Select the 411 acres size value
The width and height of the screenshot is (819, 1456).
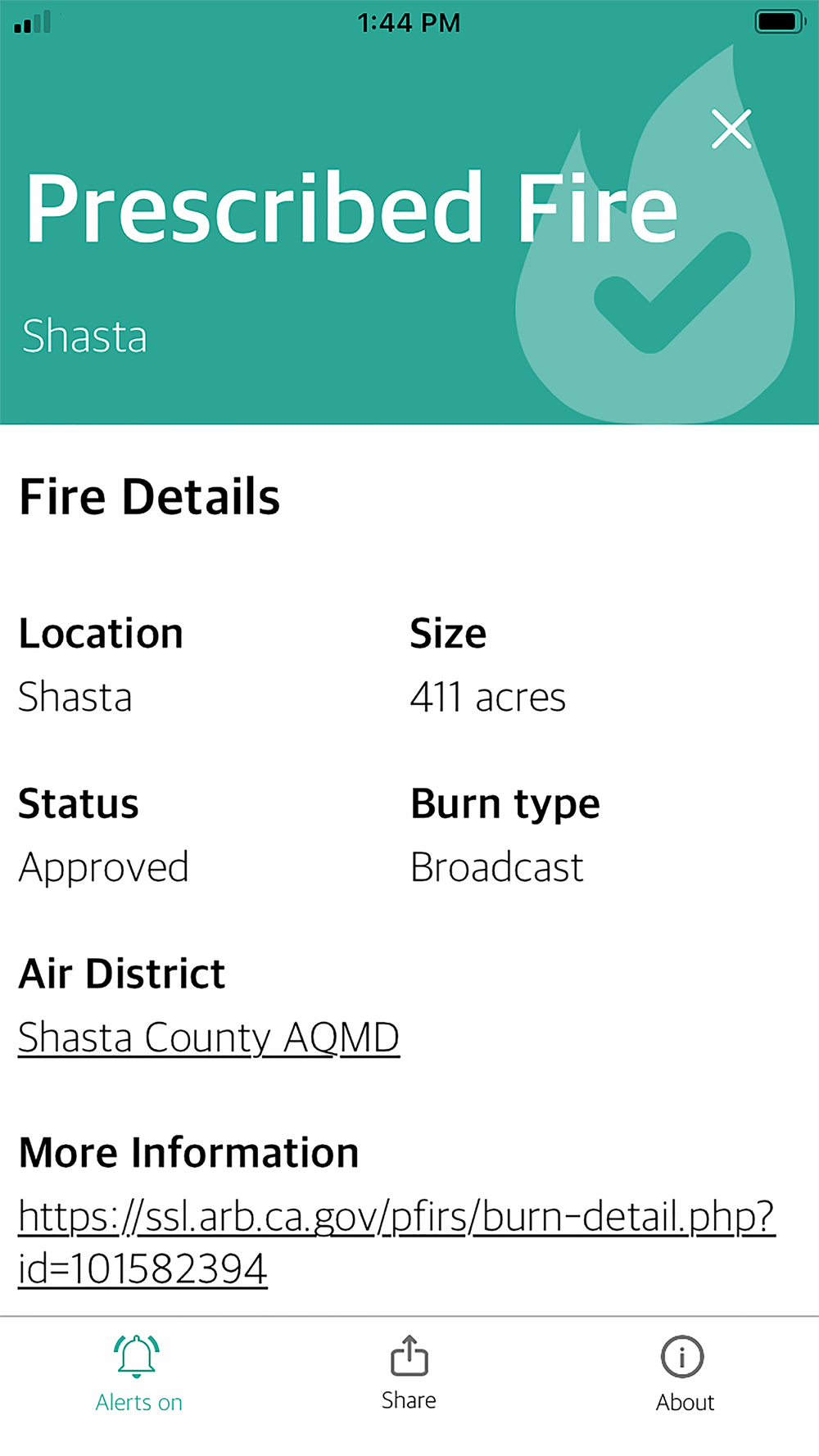488,698
